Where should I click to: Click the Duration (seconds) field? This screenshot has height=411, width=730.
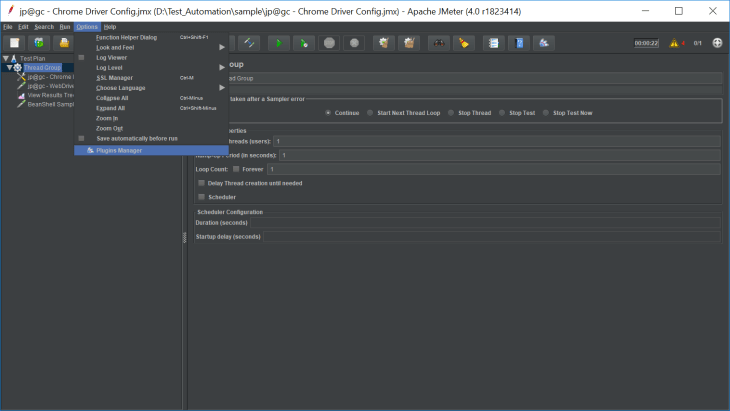pos(486,222)
